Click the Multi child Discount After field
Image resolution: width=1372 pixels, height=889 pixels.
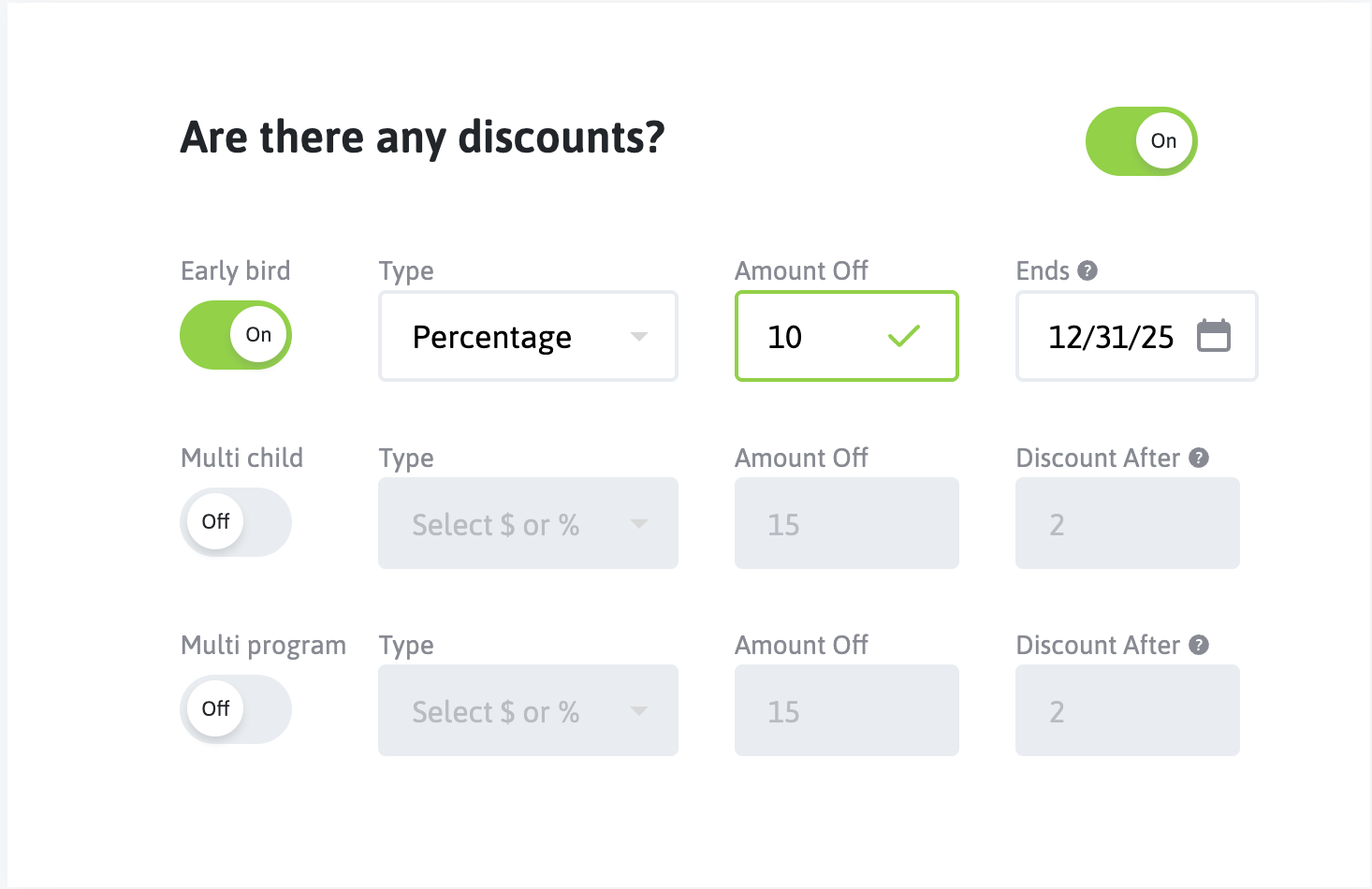(x=1127, y=523)
